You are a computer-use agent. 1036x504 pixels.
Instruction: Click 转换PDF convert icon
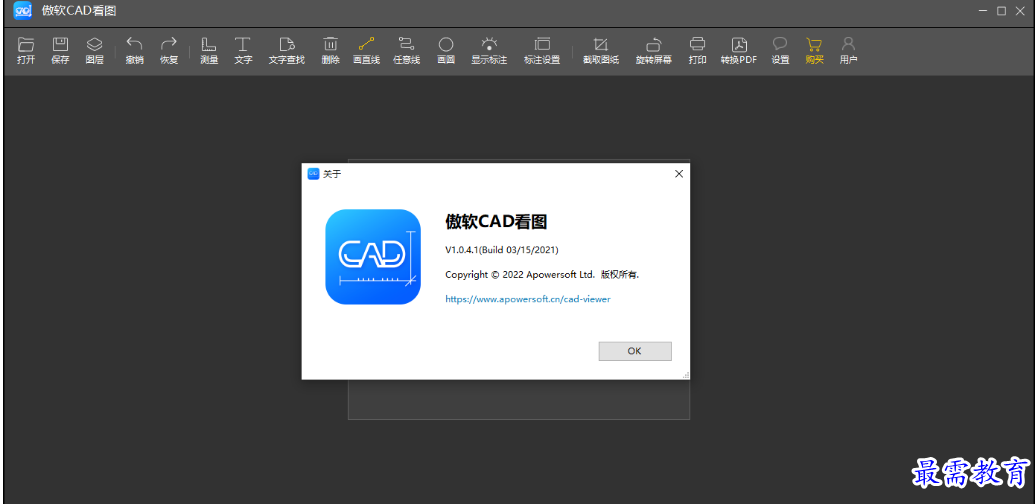coord(739,51)
